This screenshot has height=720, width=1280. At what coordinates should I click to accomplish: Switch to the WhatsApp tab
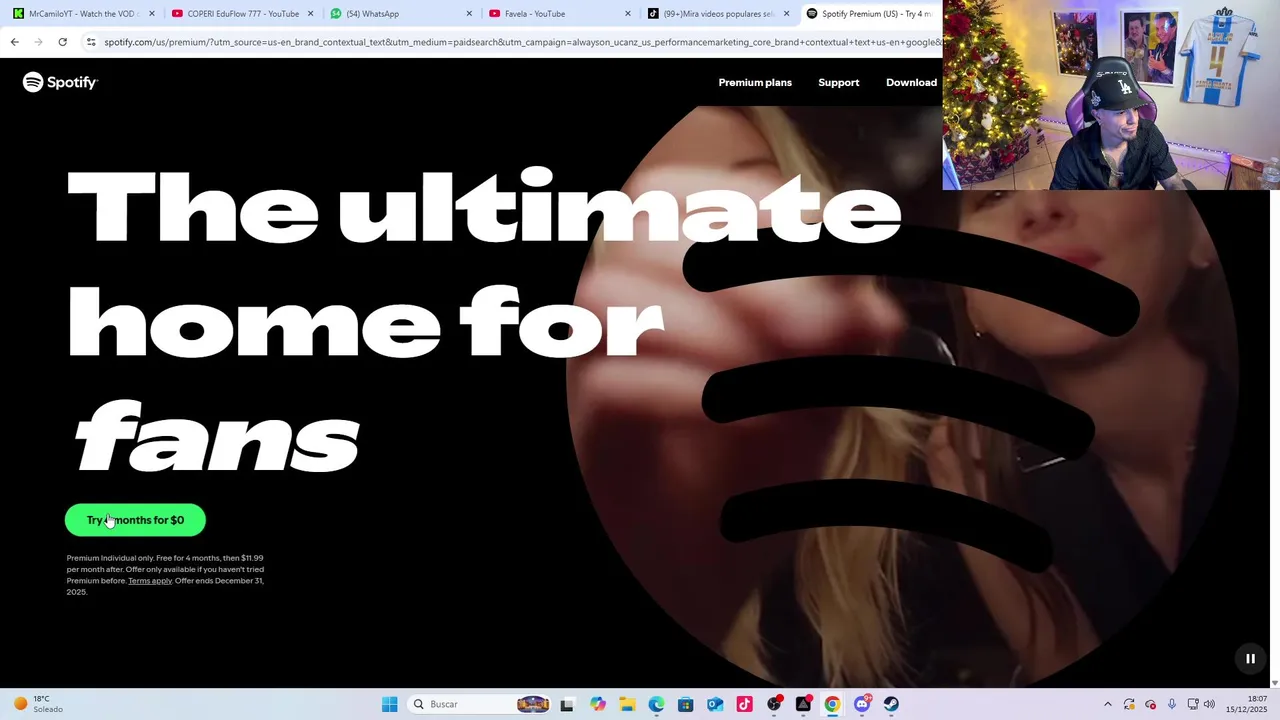(x=402, y=14)
